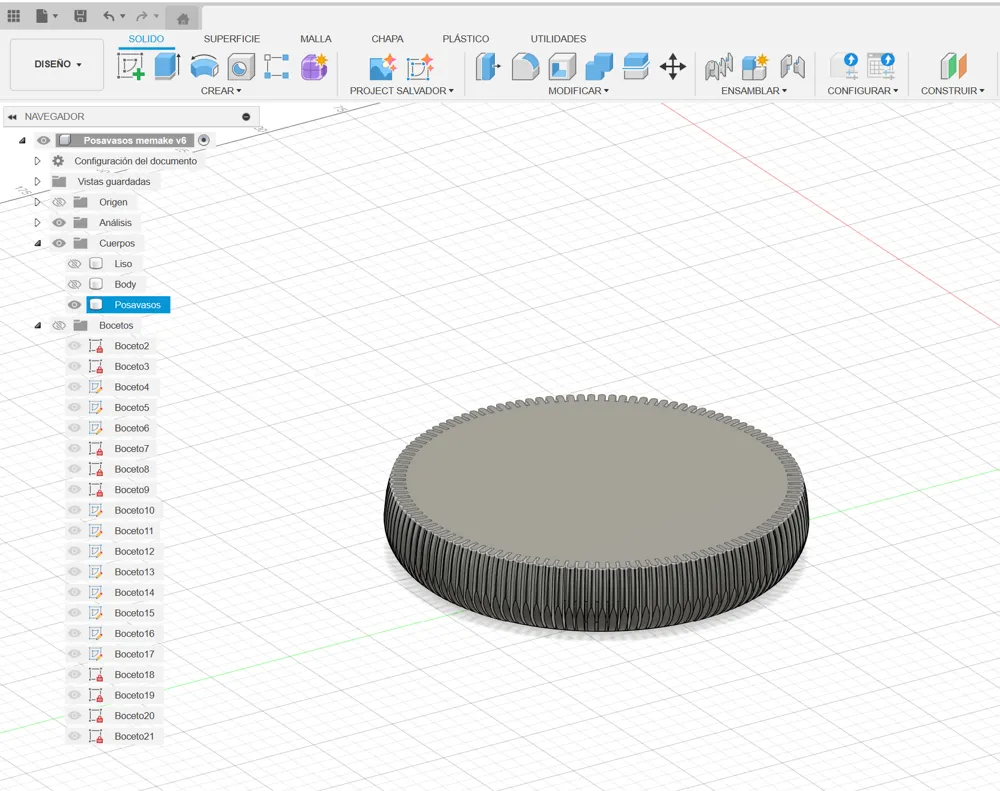This screenshot has width=1000, height=791.
Task: Open the DISEÑO workspace dropdown
Action: (57, 64)
